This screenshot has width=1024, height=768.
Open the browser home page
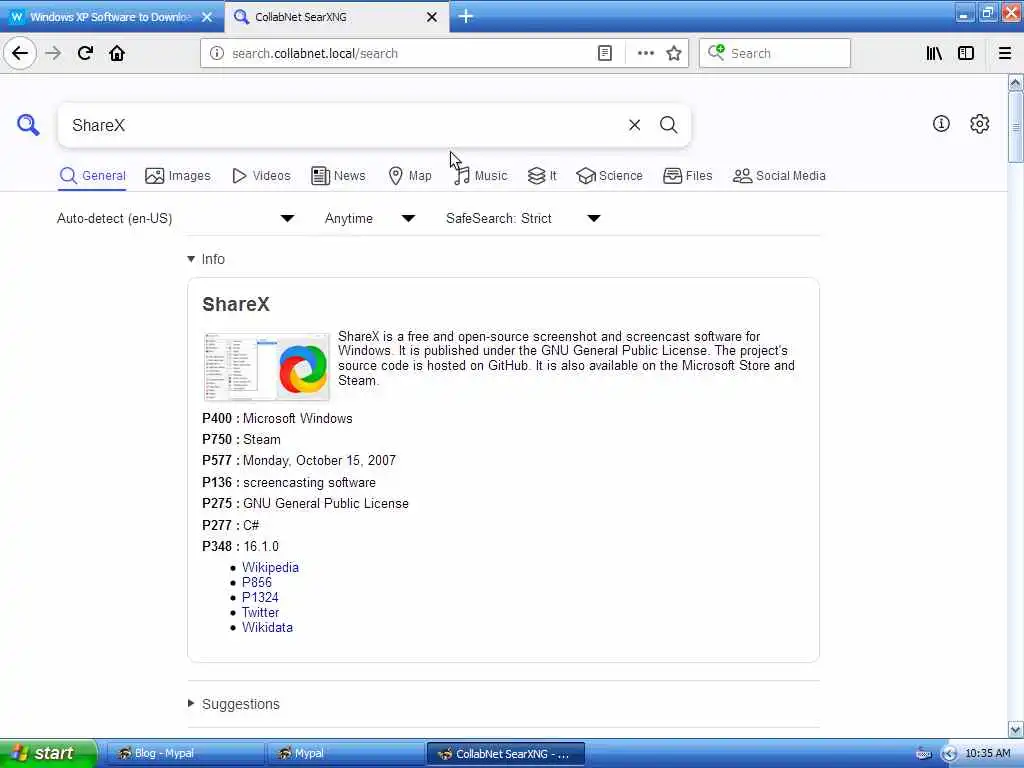(x=117, y=53)
